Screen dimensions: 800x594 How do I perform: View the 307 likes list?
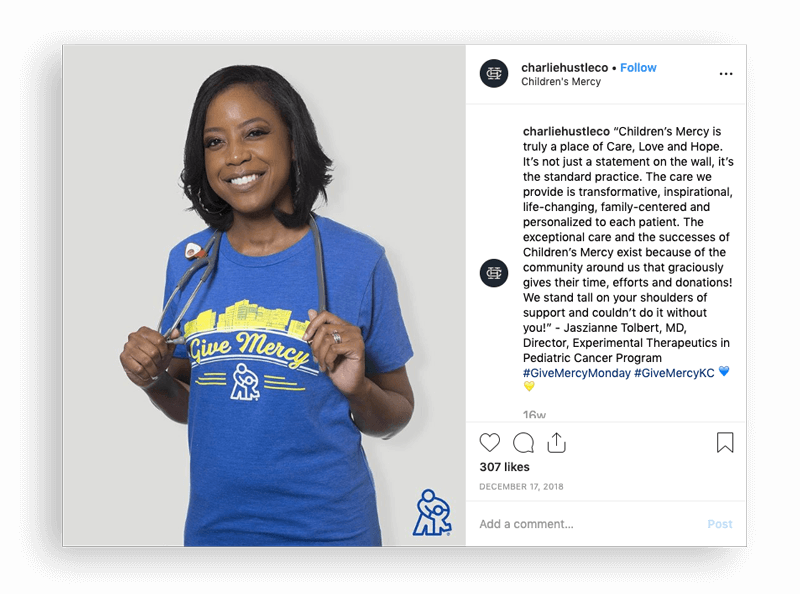tap(505, 467)
